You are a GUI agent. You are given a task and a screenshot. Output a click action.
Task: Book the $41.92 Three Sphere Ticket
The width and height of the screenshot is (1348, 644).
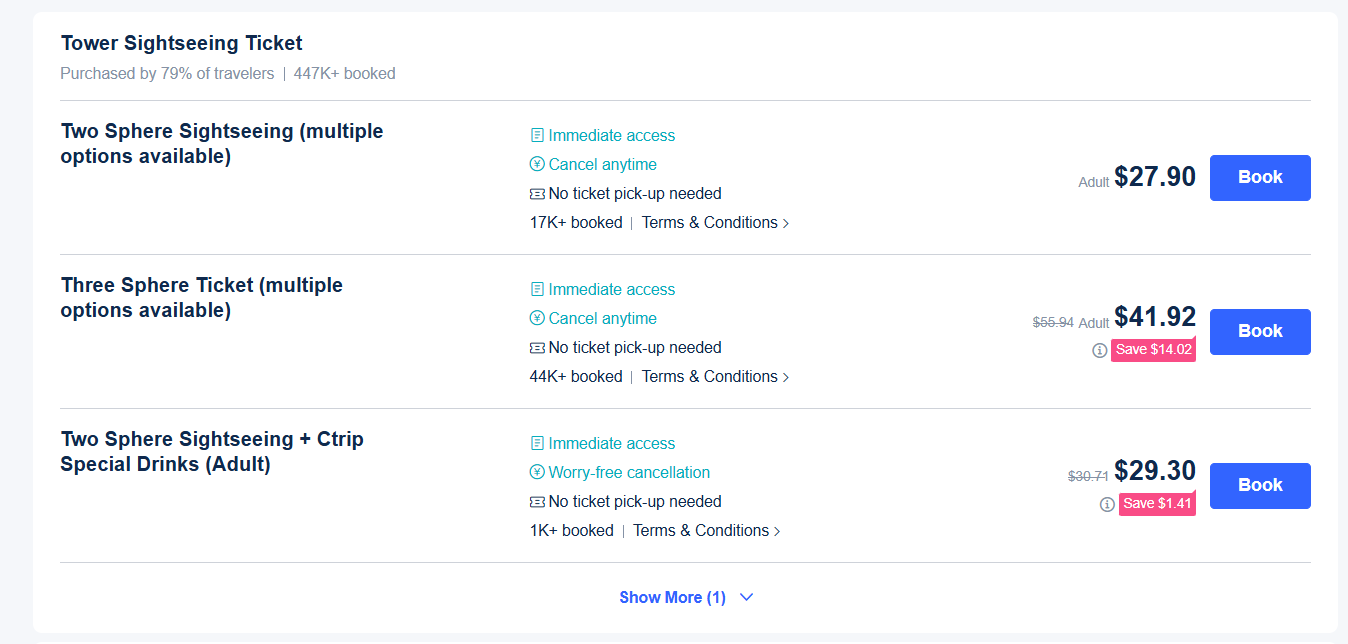tap(1259, 332)
